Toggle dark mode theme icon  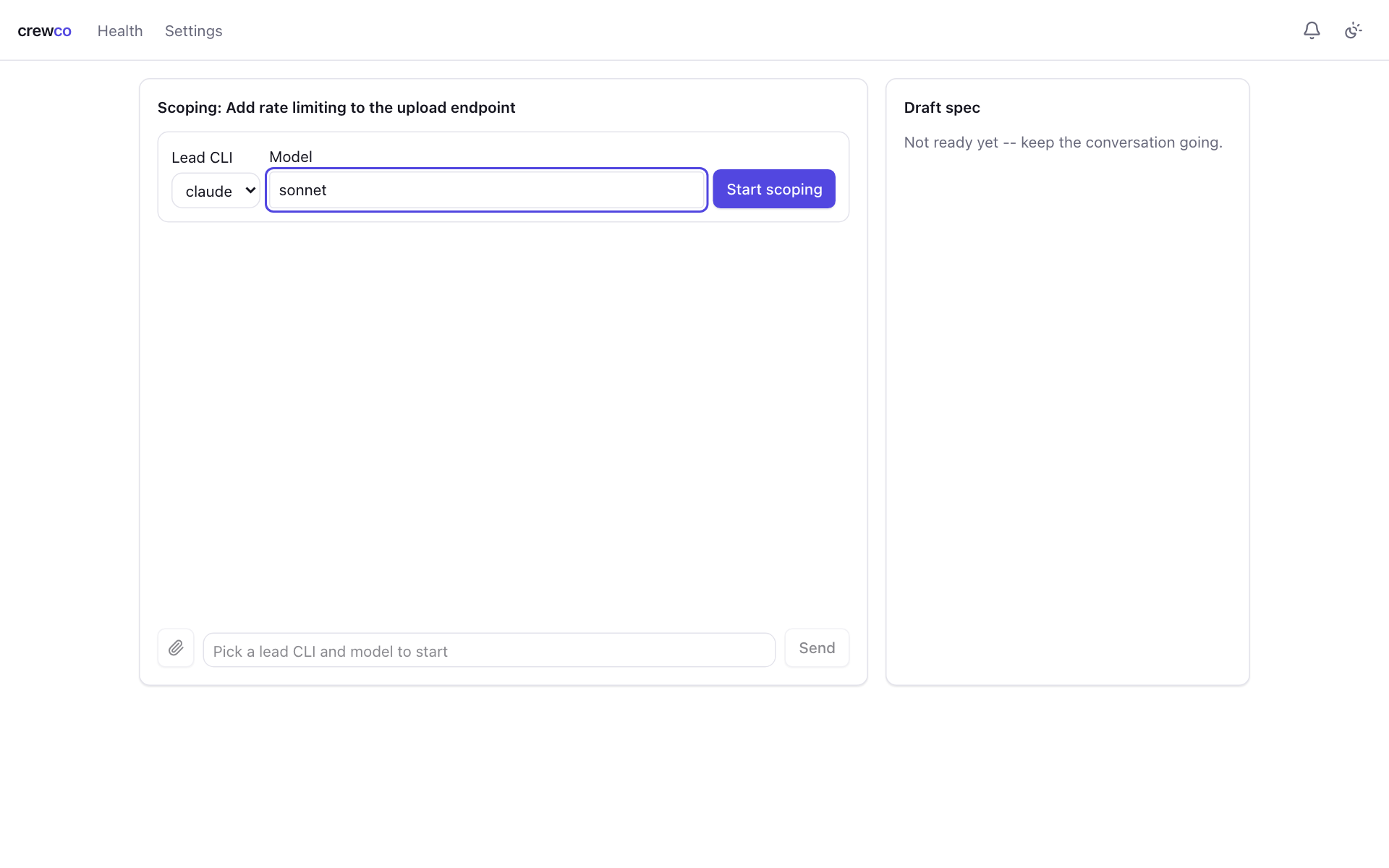tap(1353, 30)
